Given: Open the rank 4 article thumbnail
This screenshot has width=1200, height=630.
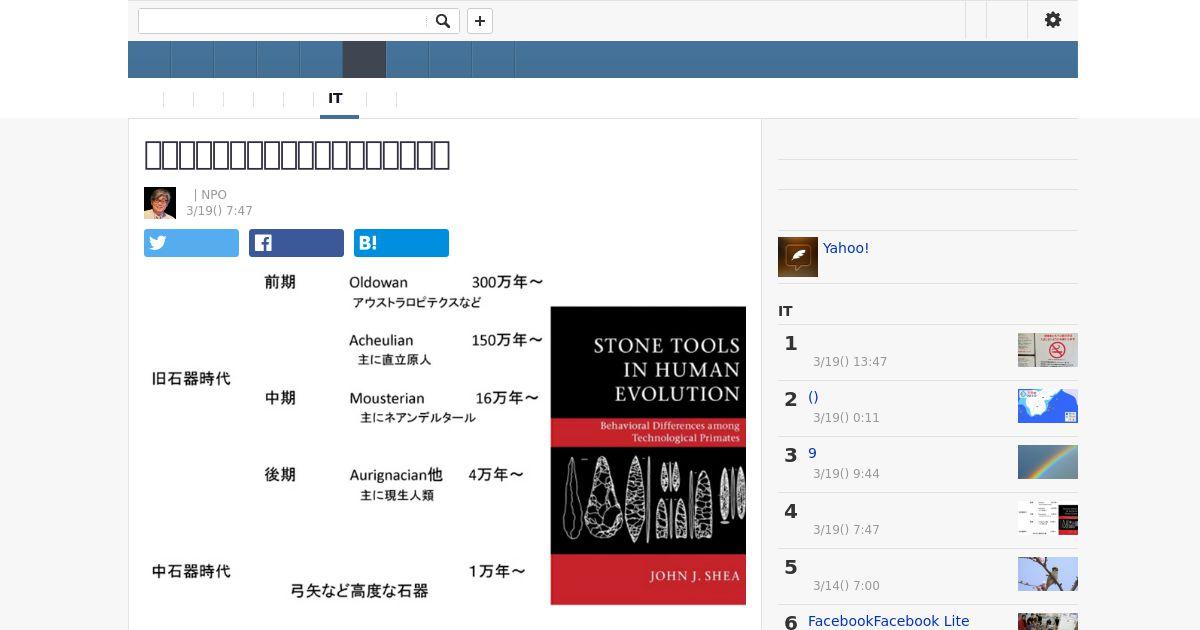Looking at the screenshot, I should [x=1048, y=518].
